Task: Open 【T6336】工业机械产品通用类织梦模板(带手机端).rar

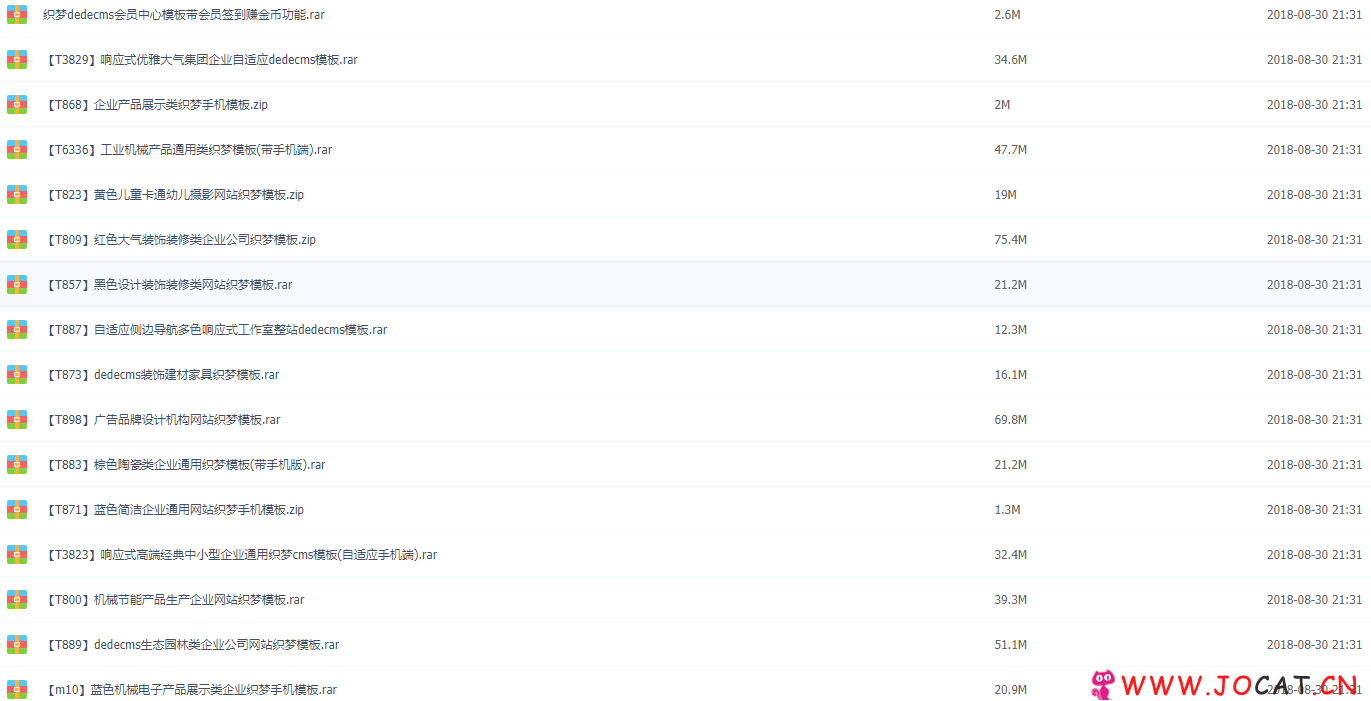Action: coord(188,150)
